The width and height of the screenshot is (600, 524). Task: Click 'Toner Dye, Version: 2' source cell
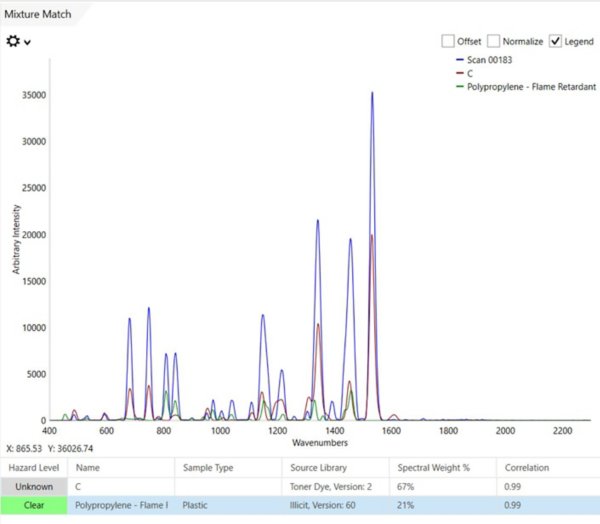point(335,486)
